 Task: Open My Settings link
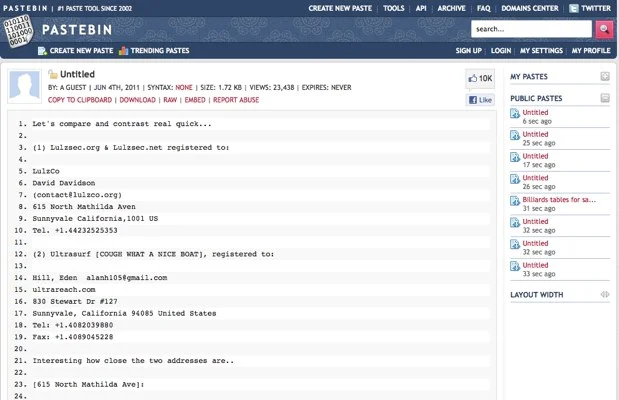541,51
